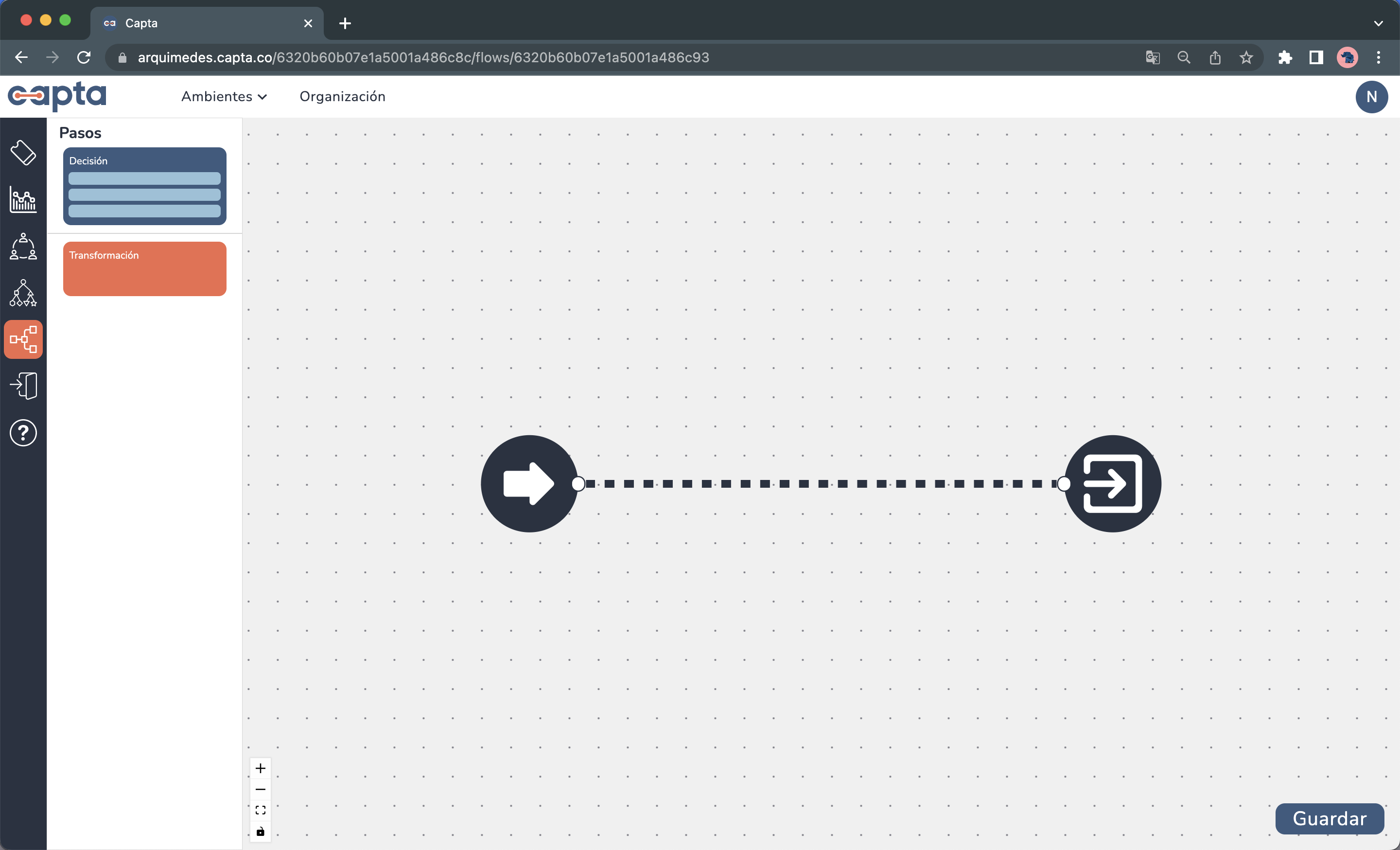The image size is (1400, 850).
Task: Click the highlighted flow diagram sidebar icon
Action: pos(23,339)
